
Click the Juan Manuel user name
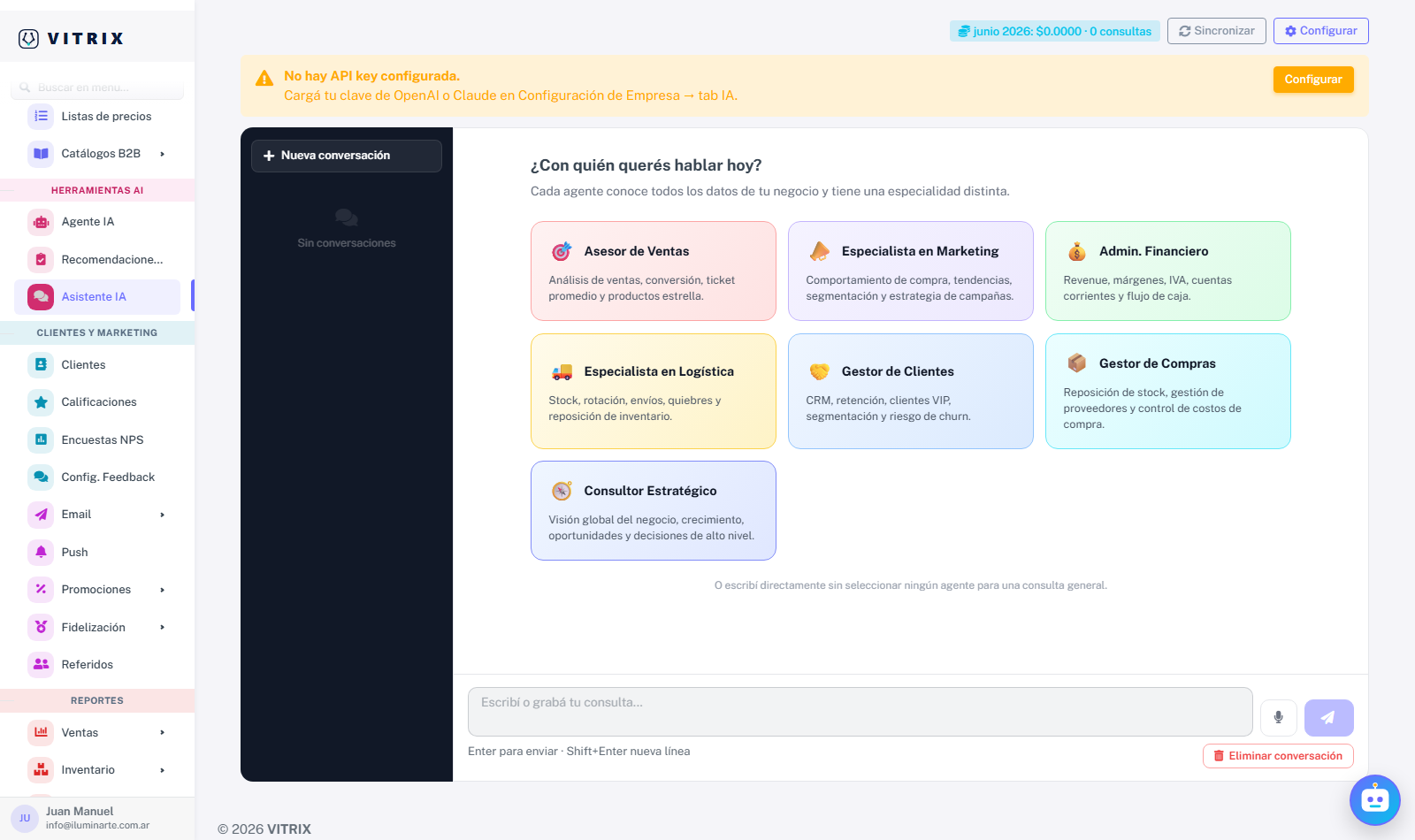pyautogui.click(x=80, y=811)
